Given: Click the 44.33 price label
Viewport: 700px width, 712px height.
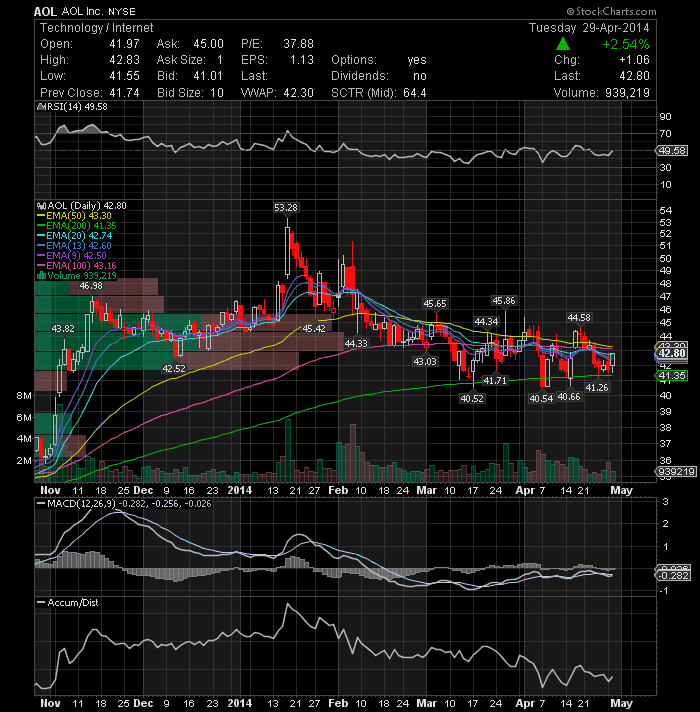Looking at the screenshot, I should [x=355, y=343].
